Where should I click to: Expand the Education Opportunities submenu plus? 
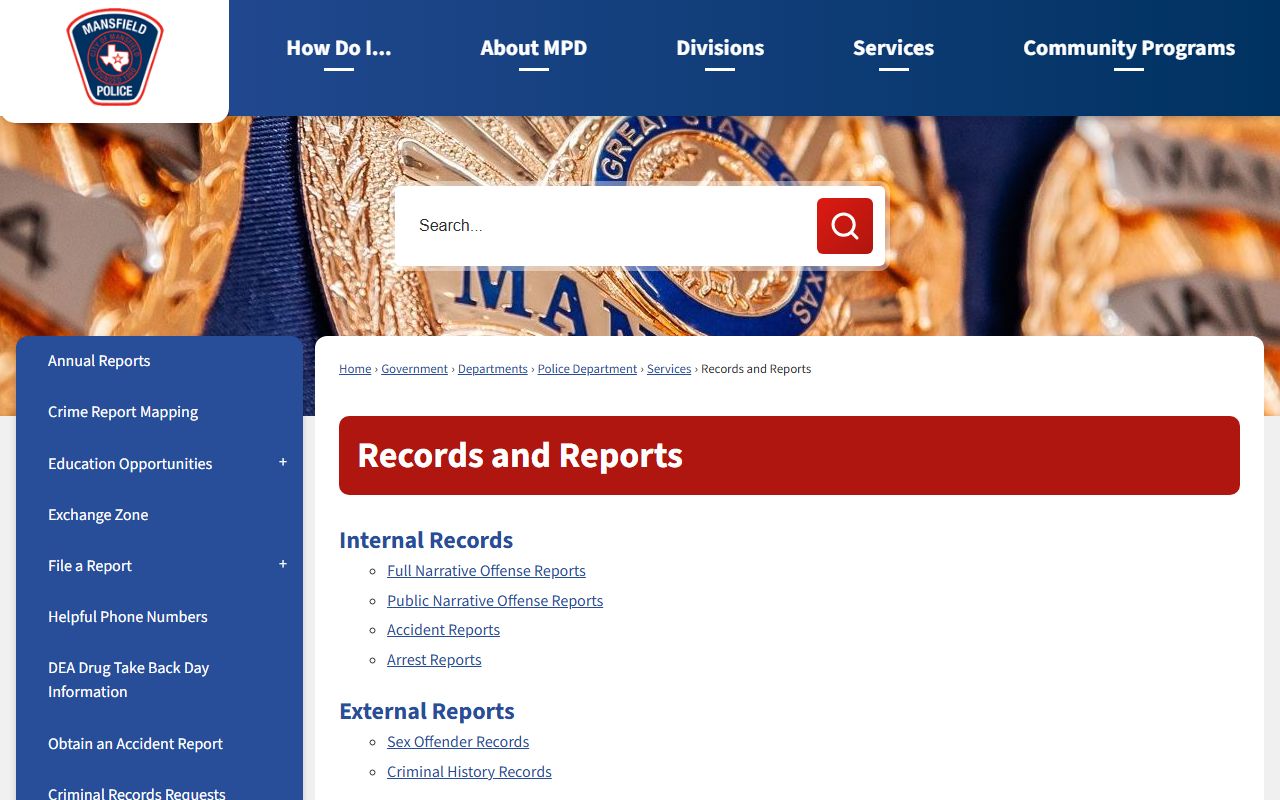point(283,462)
